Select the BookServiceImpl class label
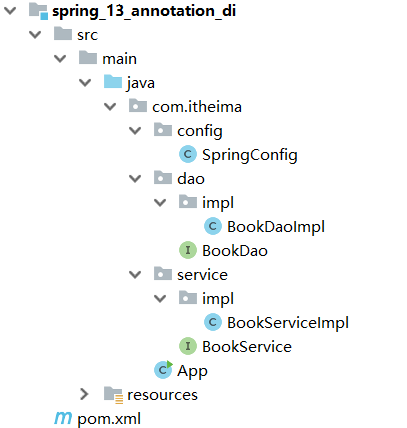This screenshot has width=407, height=428. (x=288, y=323)
